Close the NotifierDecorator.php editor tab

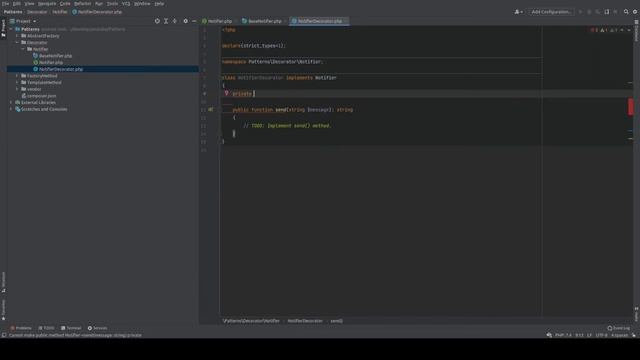click(x=346, y=21)
